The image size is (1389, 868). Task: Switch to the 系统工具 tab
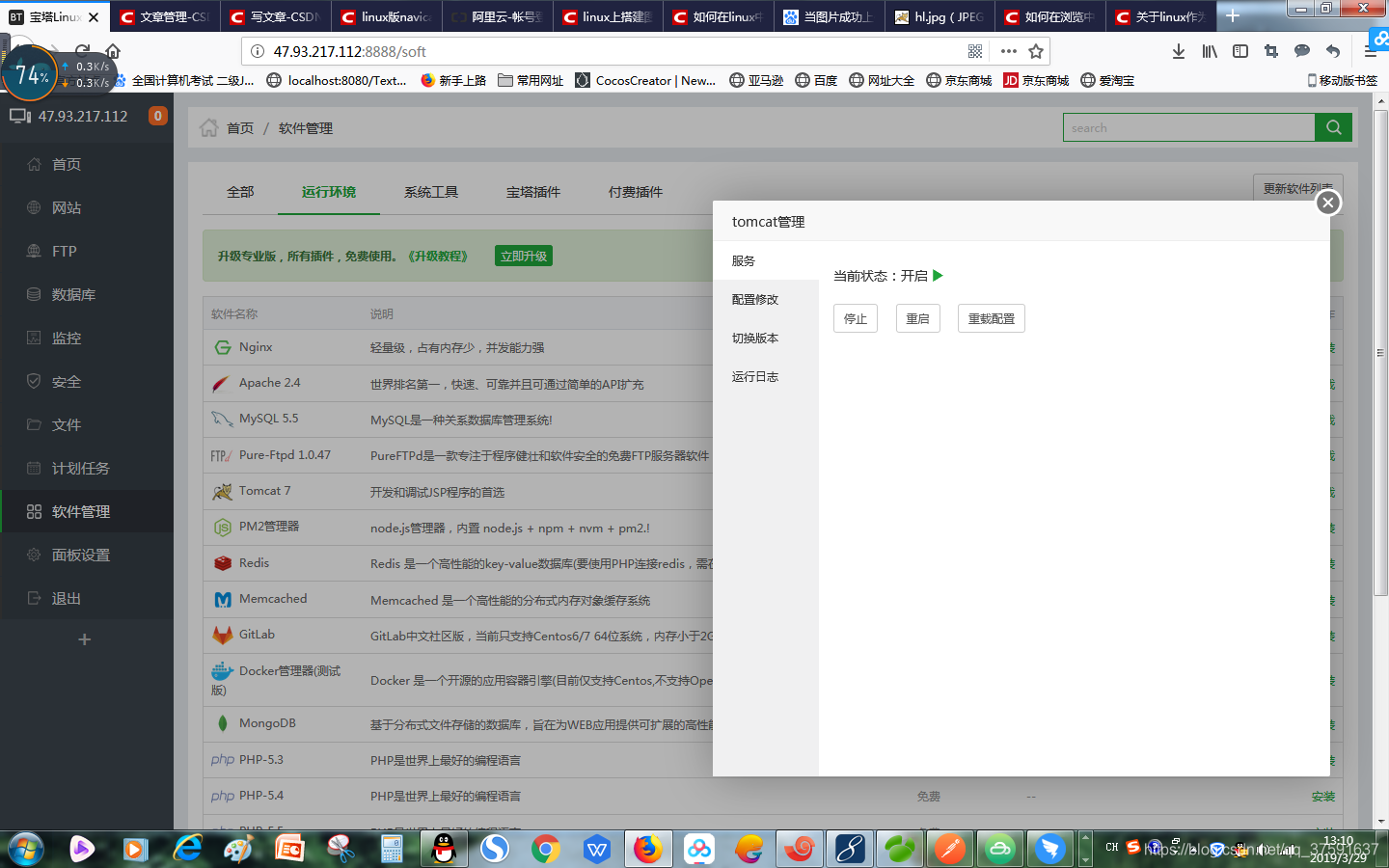click(x=431, y=192)
